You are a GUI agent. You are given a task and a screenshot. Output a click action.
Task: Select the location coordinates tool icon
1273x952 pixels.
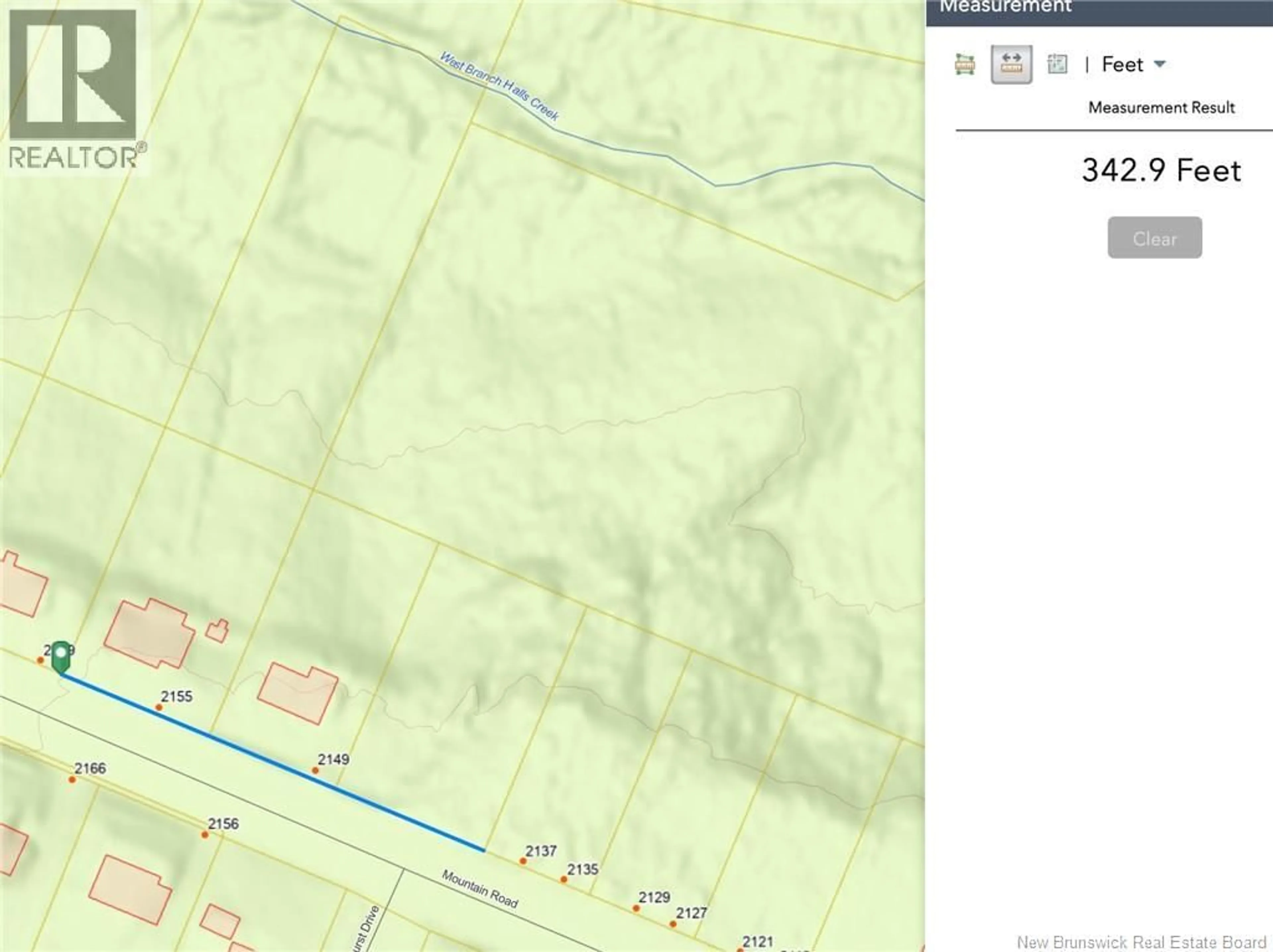(x=1057, y=64)
